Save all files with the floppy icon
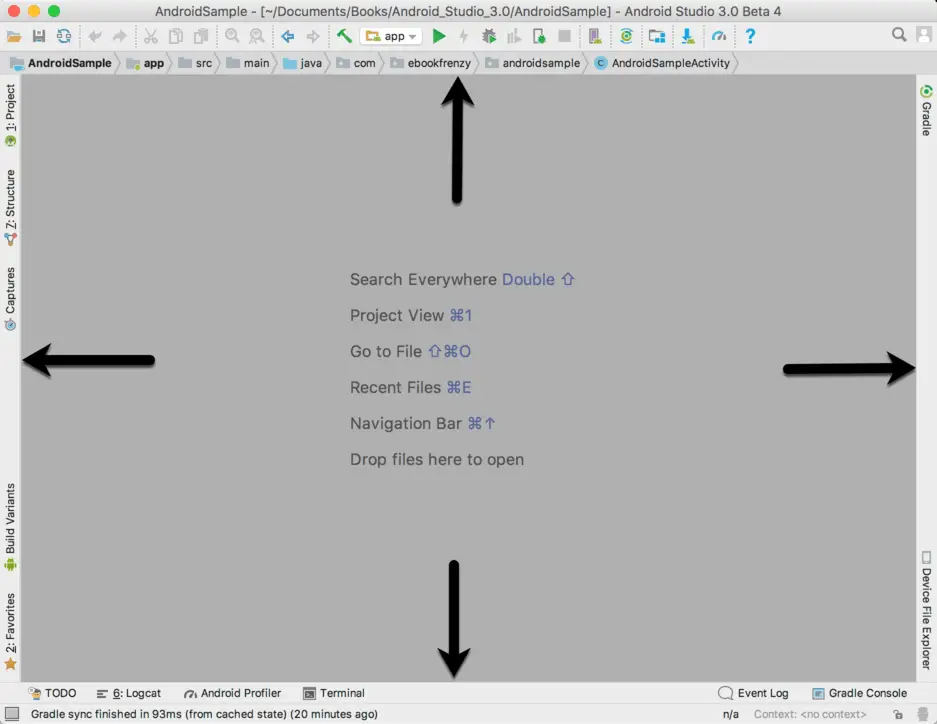The height and width of the screenshot is (724, 937). (x=39, y=36)
